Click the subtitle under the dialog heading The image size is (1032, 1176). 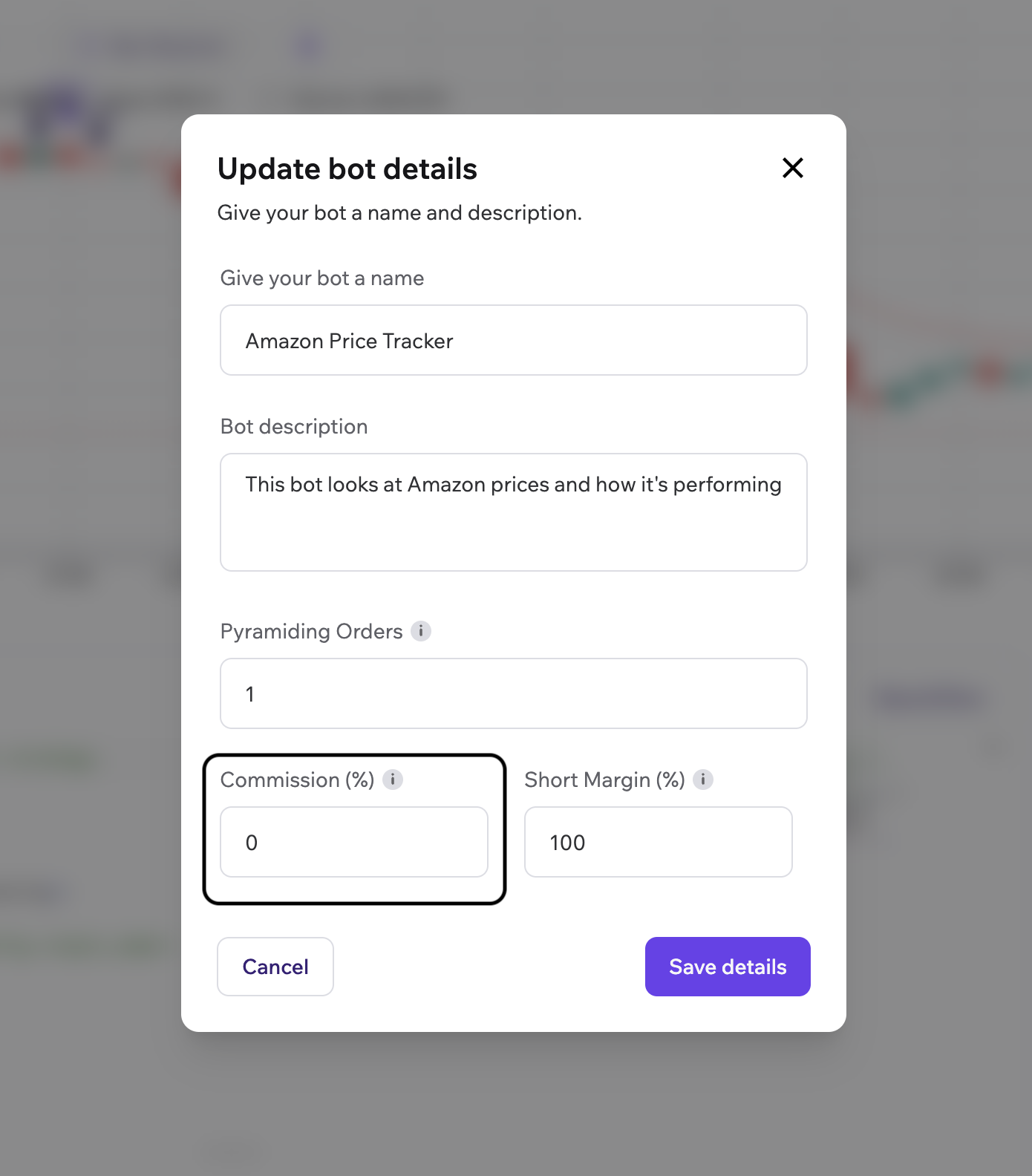tap(399, 213)
